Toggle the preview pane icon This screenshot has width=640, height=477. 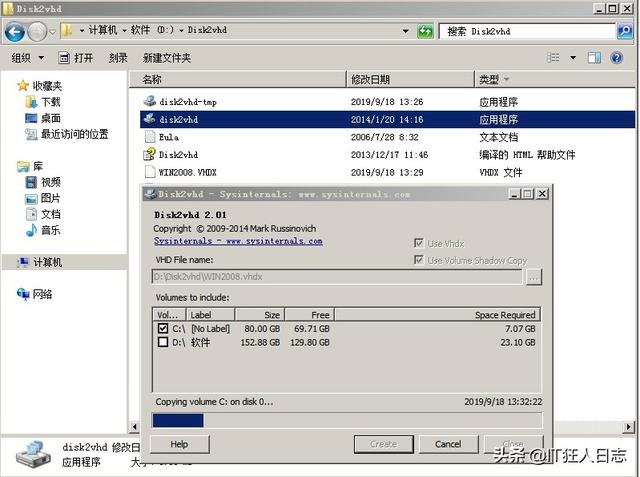pyautogui.click(x=594, y=58)
